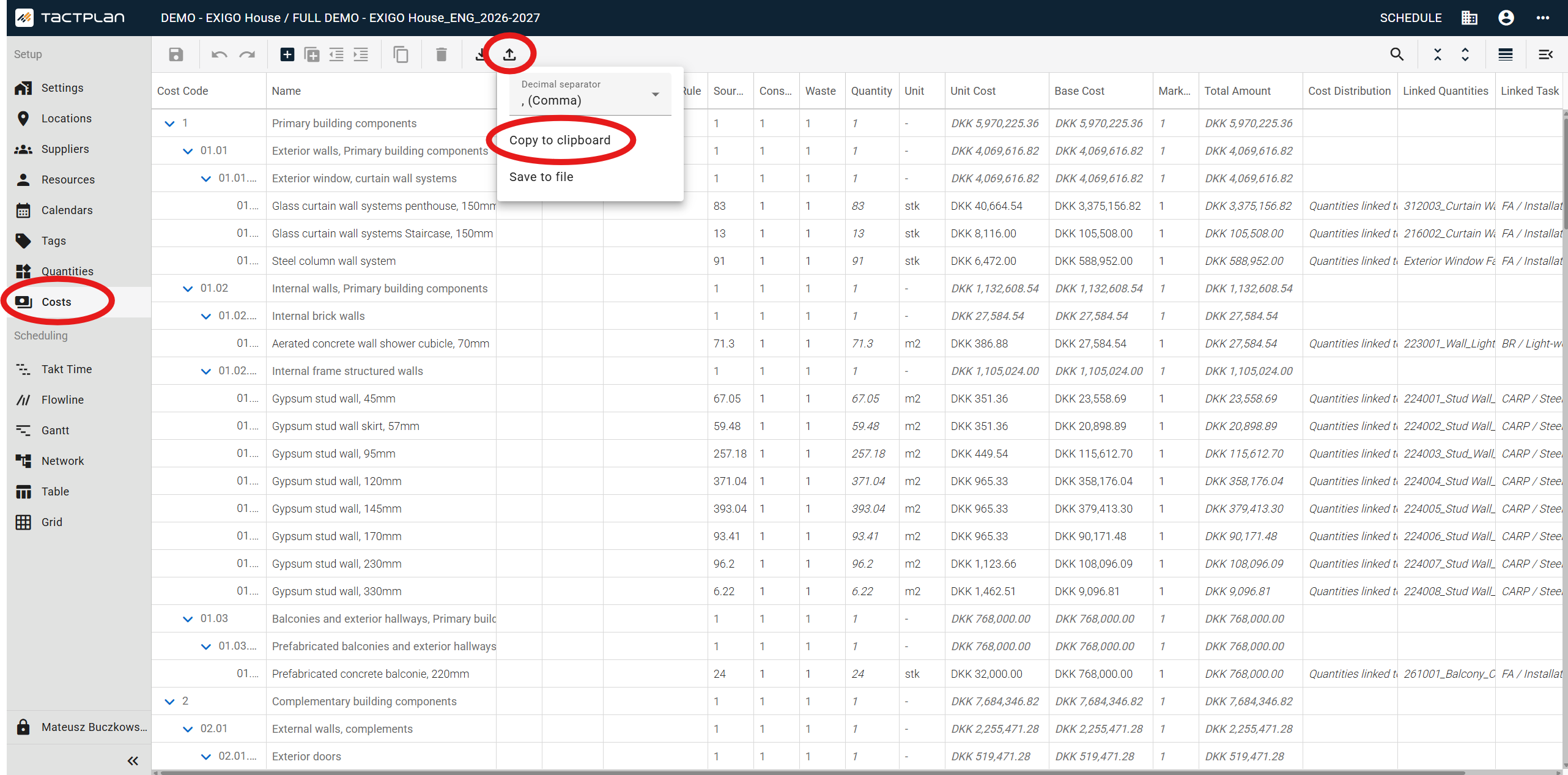
Task: Open the projects building icon
Action: tap(1470, 18)
